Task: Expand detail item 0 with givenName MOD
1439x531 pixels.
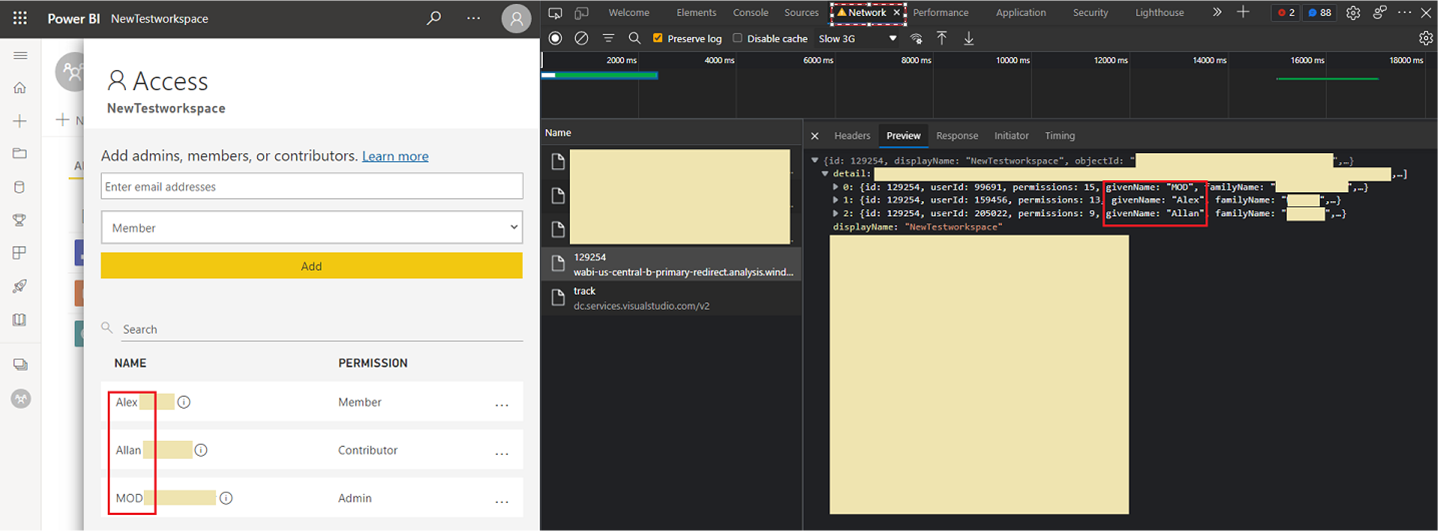Action: pos(837,187)
